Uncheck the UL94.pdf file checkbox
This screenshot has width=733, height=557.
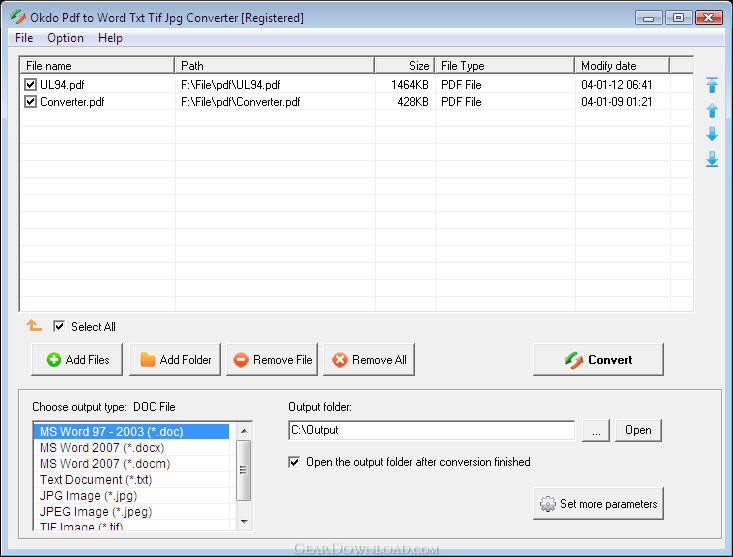(30, 85)
